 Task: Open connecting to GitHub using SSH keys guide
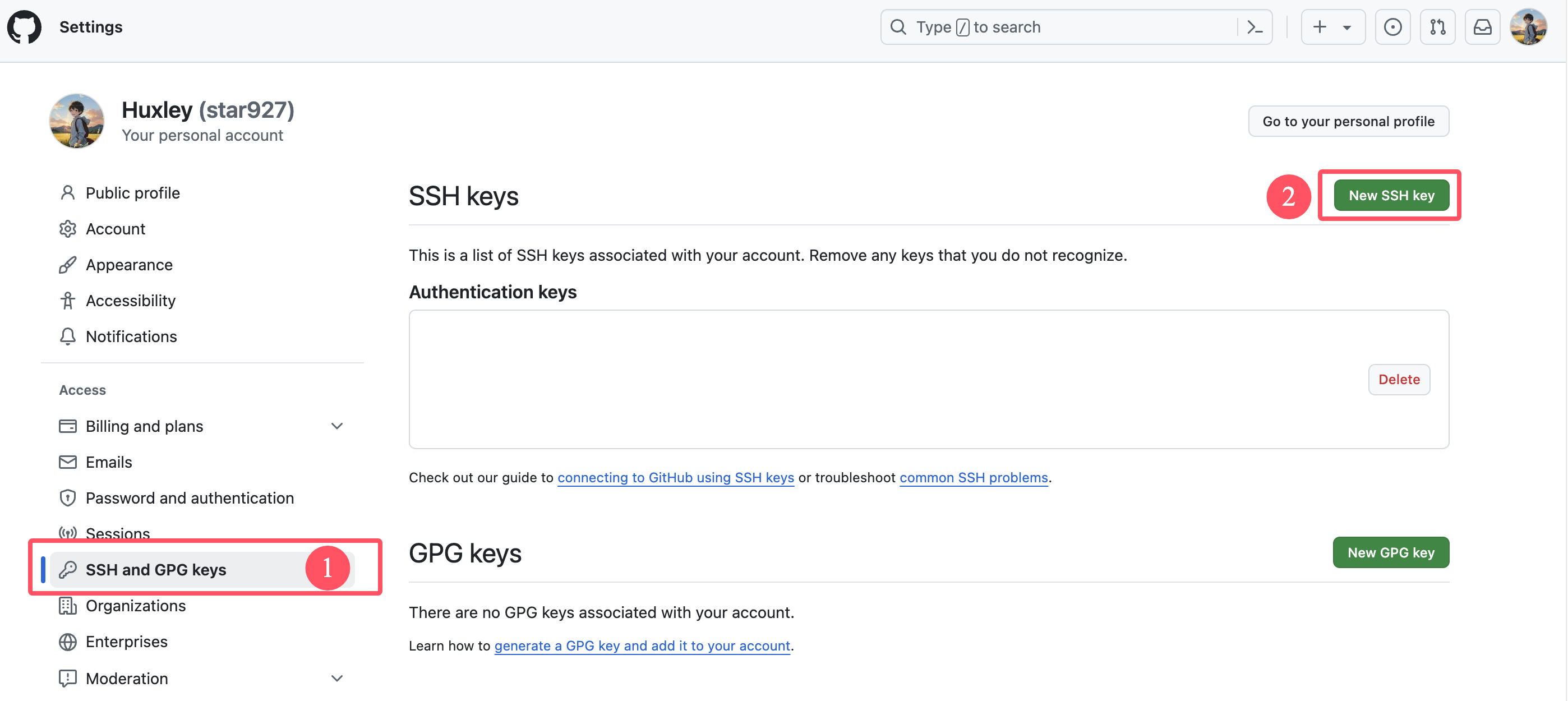pos(676,478)
